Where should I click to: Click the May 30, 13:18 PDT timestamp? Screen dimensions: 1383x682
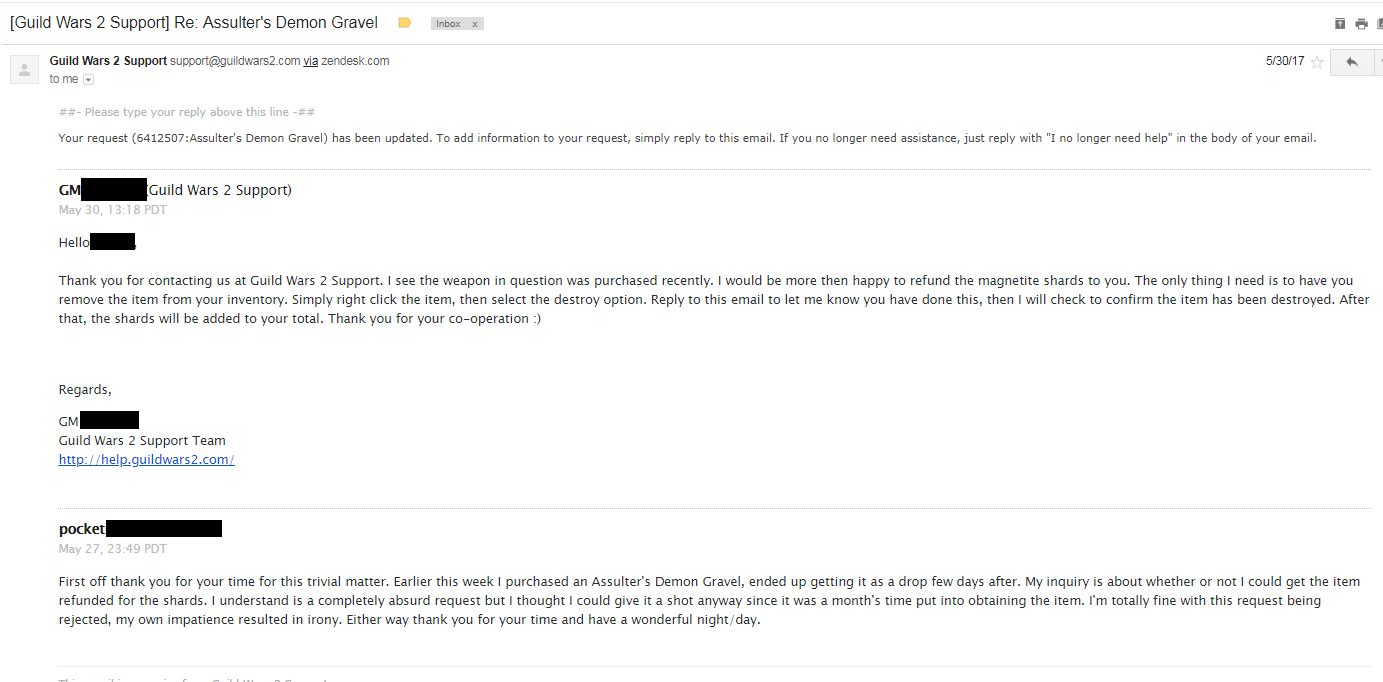point(113,210)
